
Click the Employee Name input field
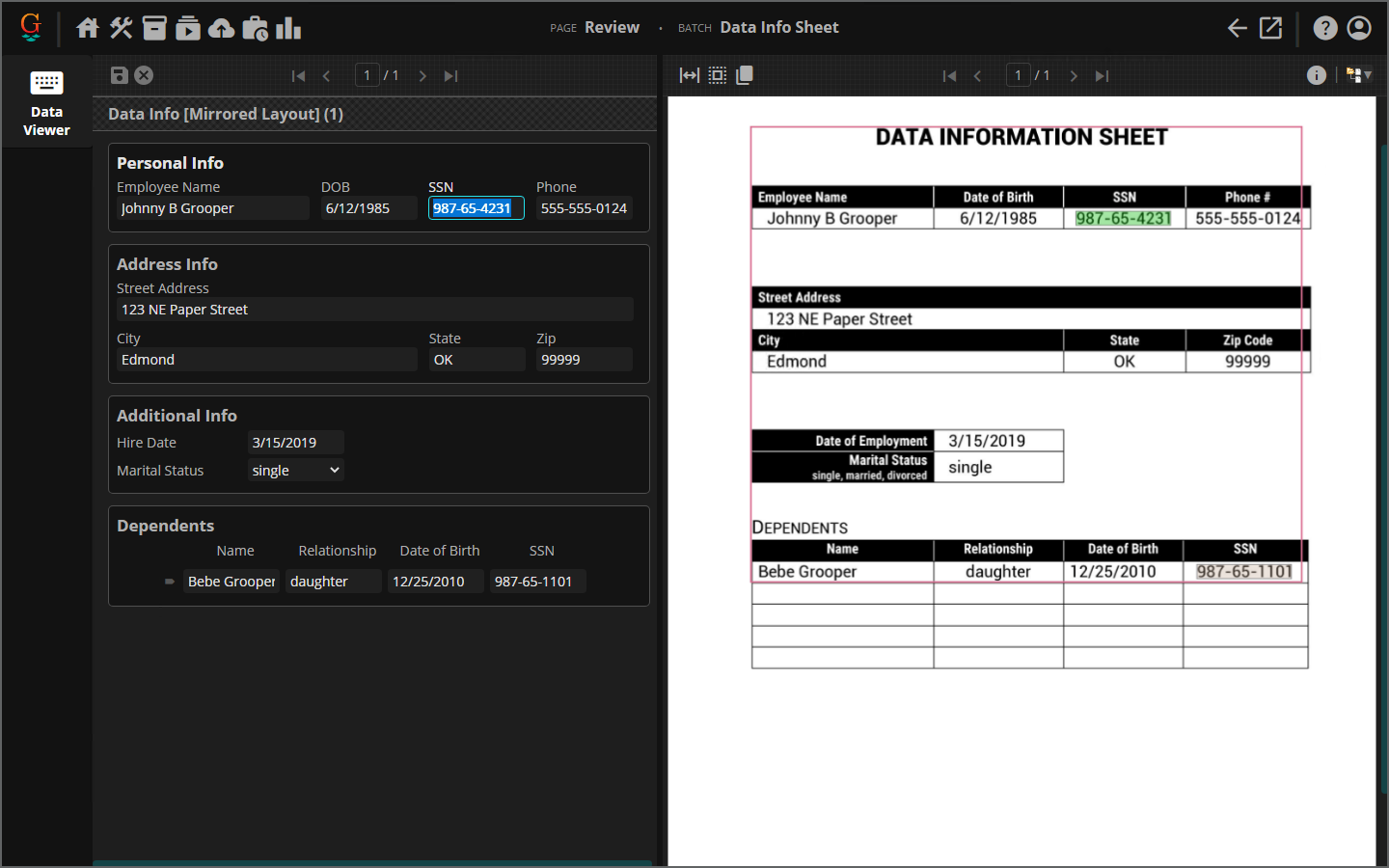[212, 208]
